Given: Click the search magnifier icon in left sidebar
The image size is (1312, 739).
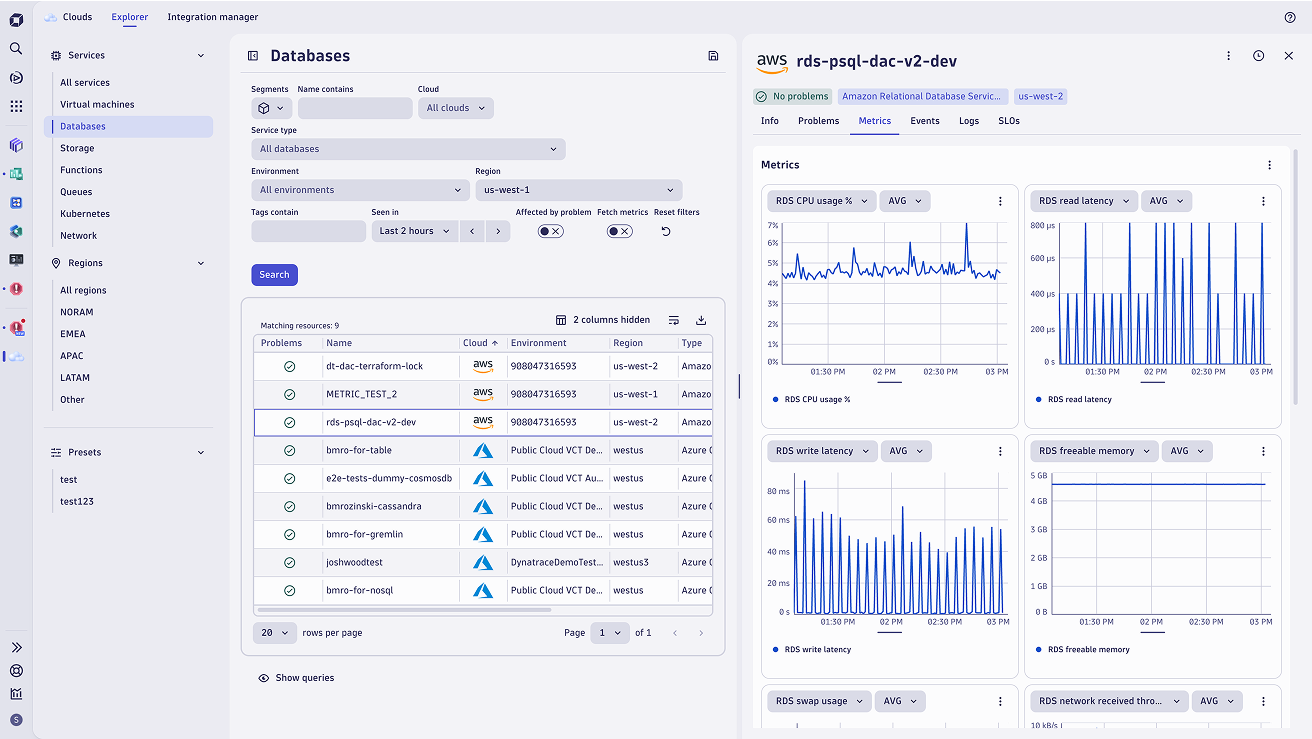Looking at the screenshot, I should [16, 48].
